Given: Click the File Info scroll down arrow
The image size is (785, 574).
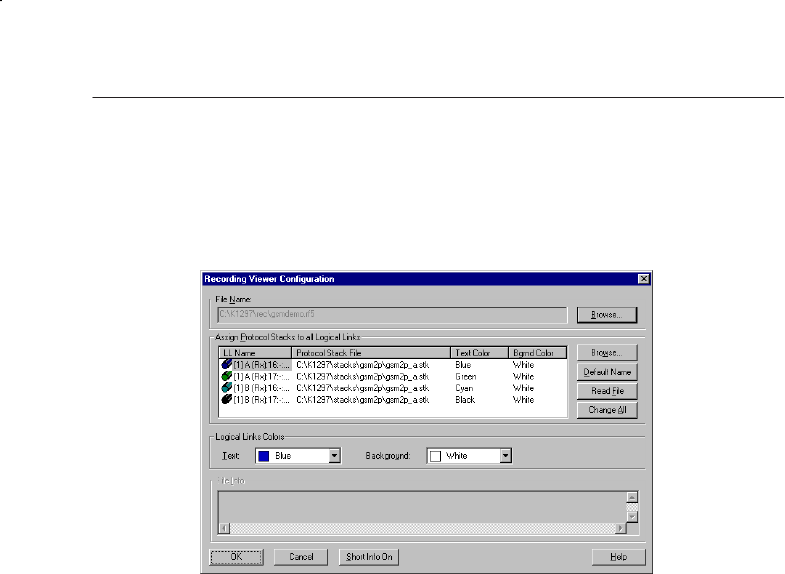Looking at the screenshot, I should [632, 517].
